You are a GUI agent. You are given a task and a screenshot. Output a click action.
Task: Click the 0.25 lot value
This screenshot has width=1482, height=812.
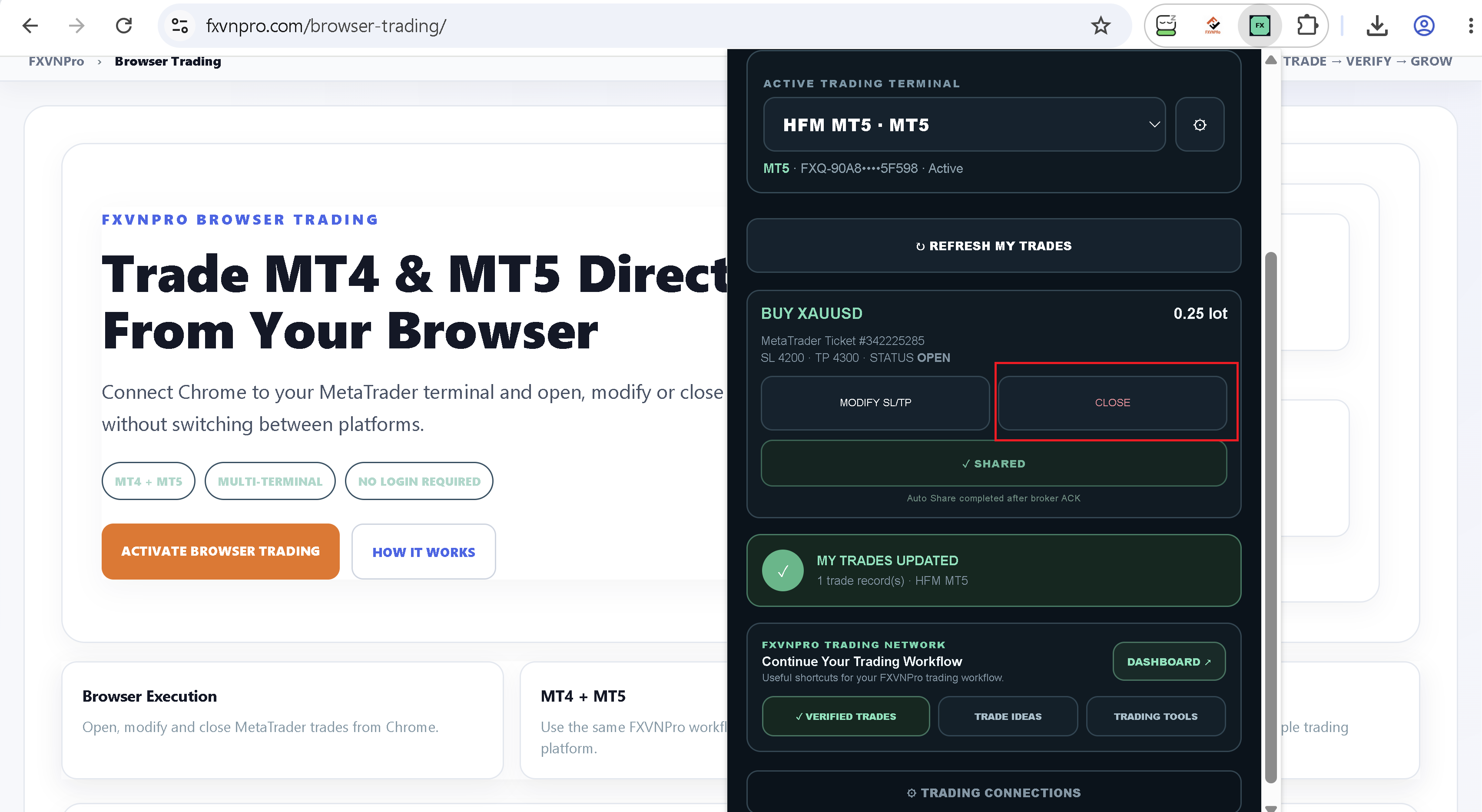point(1200,314)
